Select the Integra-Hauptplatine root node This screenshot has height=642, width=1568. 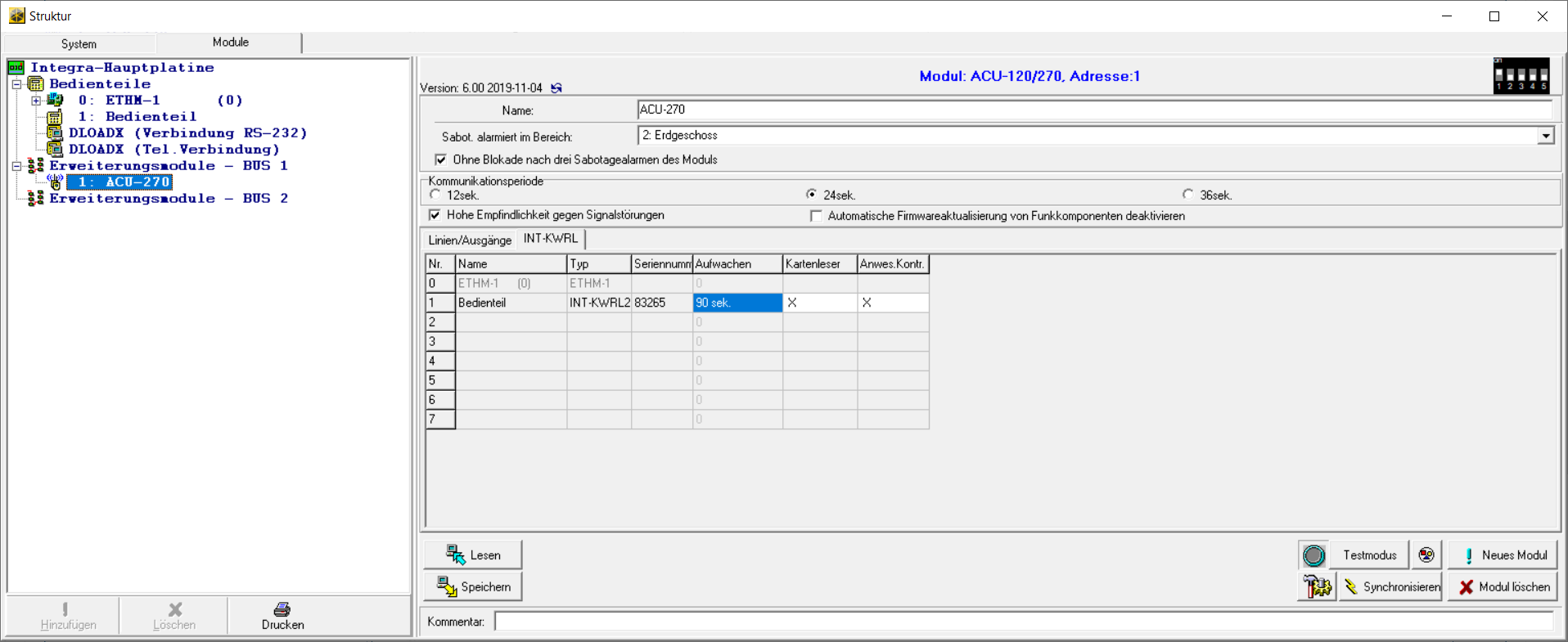pyautogui.click(x=122, y=68)
